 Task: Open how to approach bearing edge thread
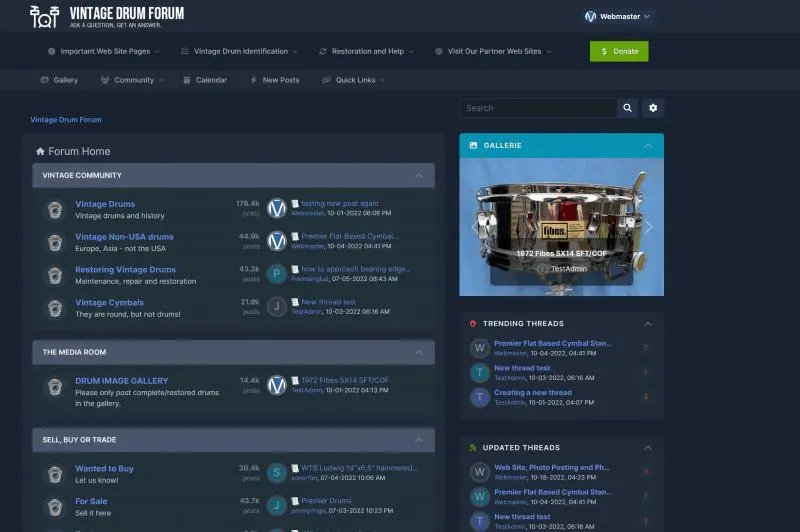pos(356,269)
